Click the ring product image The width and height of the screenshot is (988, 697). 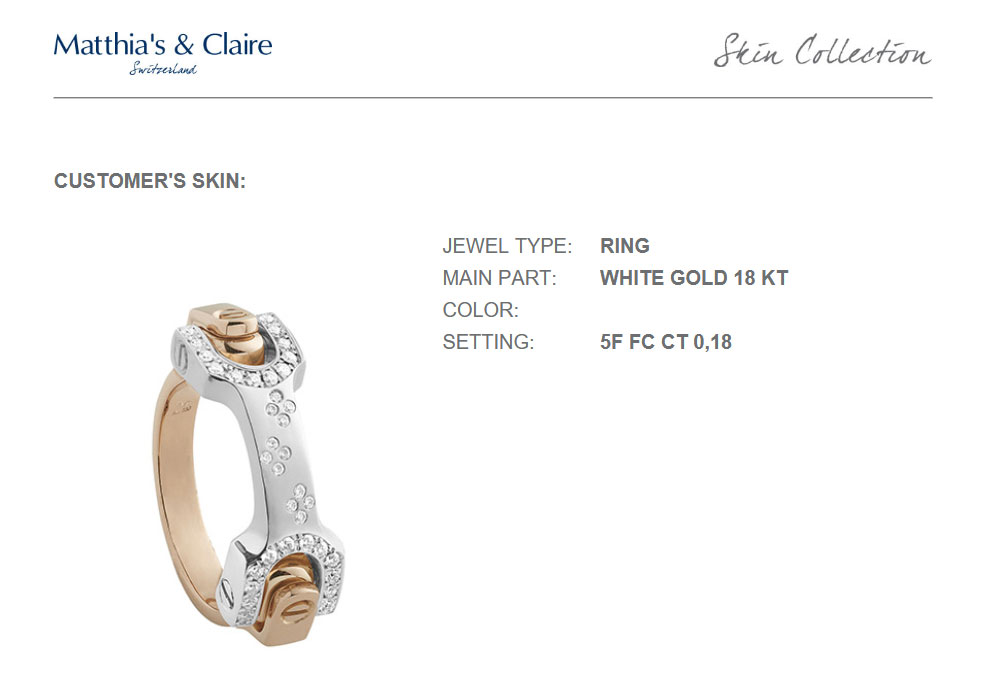tap(248, 475)
